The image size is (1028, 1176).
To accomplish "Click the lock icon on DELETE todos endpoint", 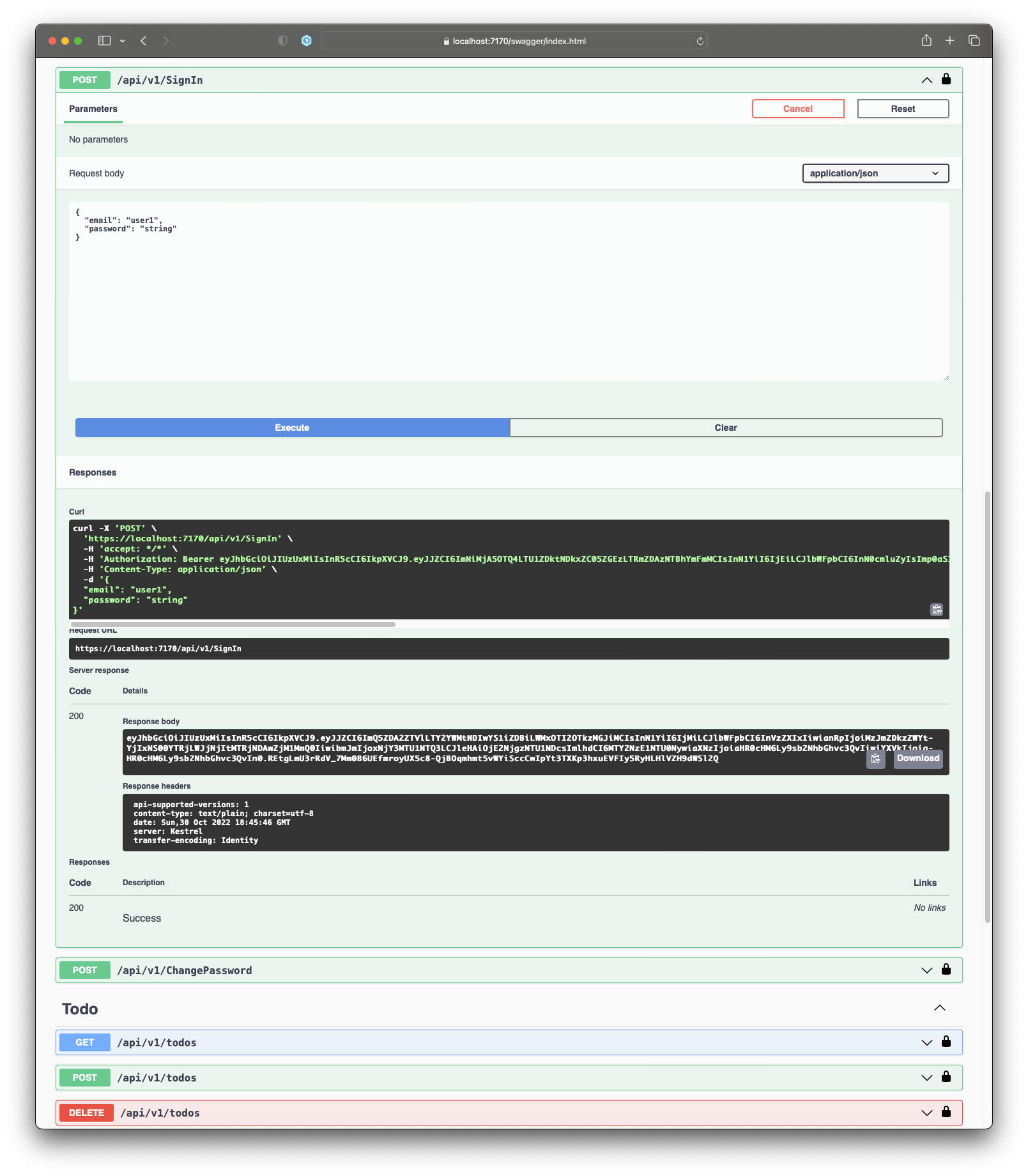I will point(946,1112).
